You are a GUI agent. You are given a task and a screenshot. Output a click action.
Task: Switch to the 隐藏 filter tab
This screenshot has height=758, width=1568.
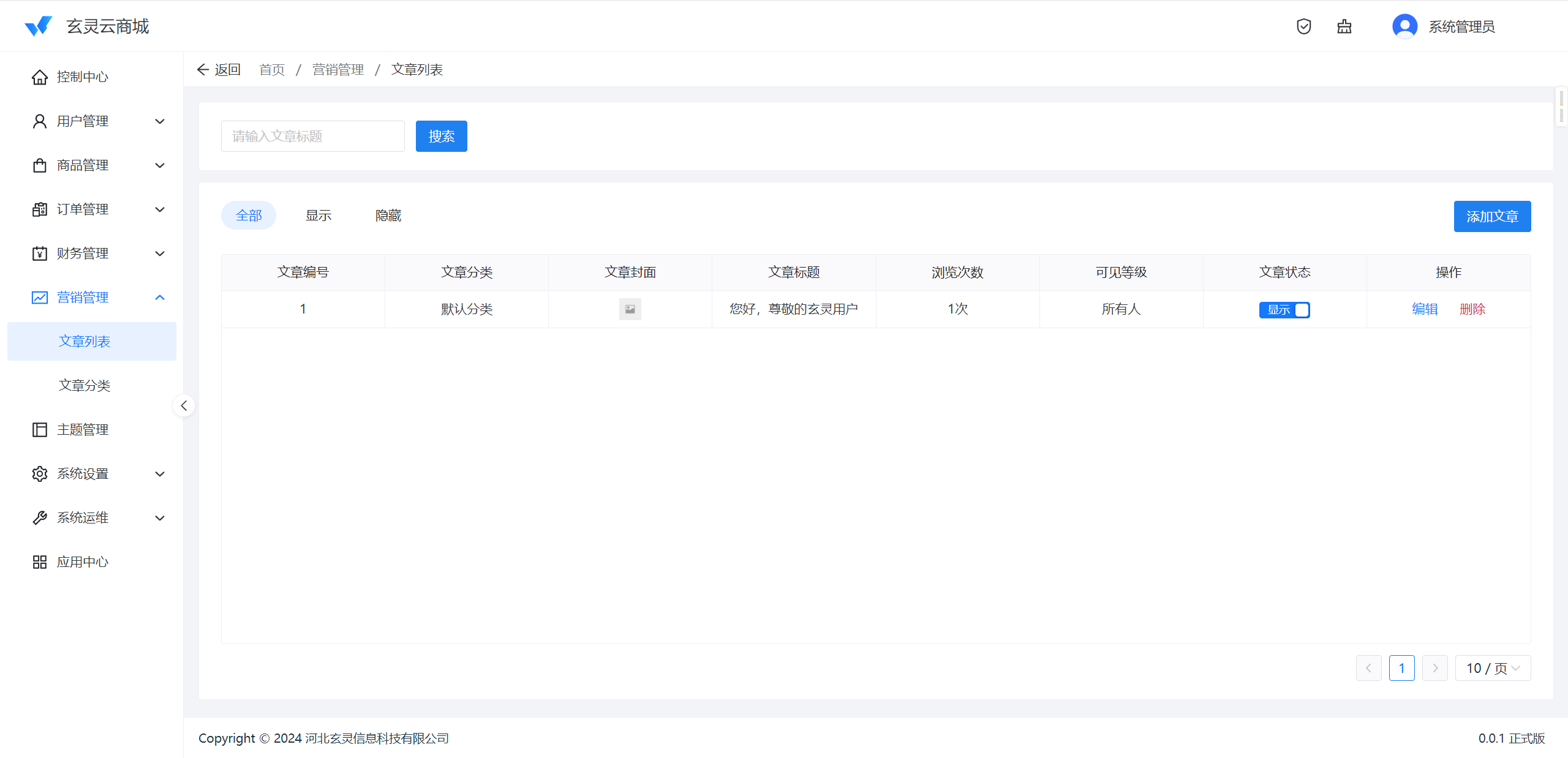coord(388,216)
